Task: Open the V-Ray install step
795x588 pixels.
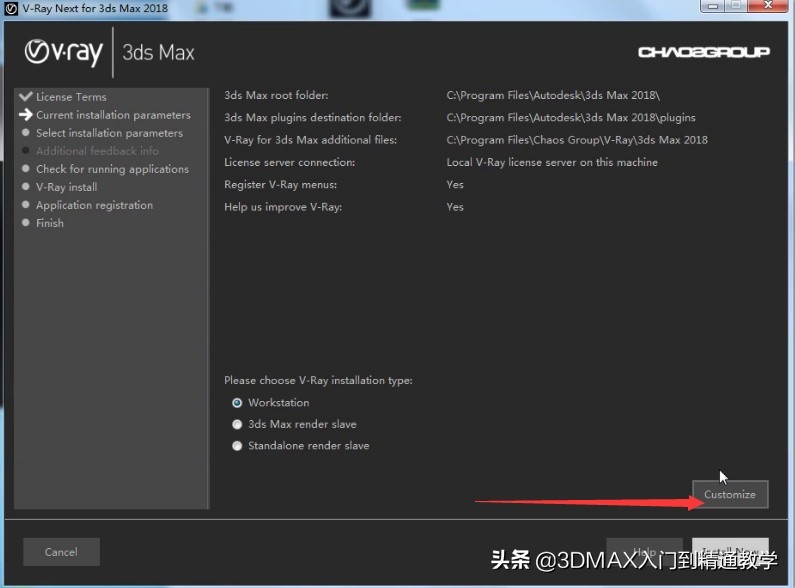Action: coord(66,187)
